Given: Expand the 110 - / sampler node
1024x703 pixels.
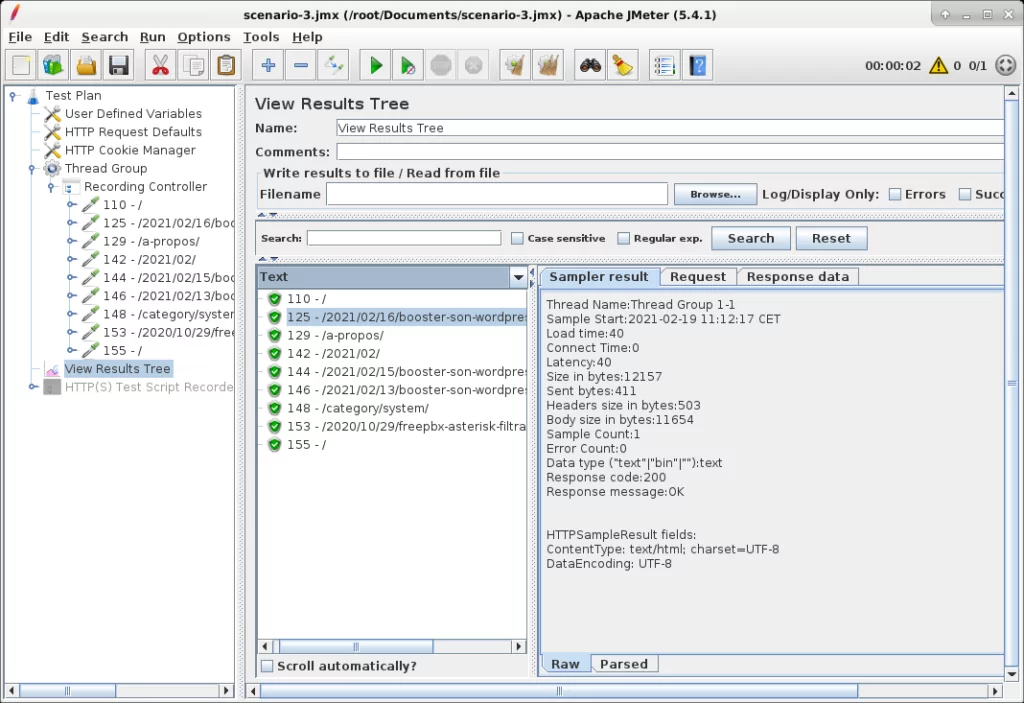Looking at the screenshot, I should coord(71,205).
